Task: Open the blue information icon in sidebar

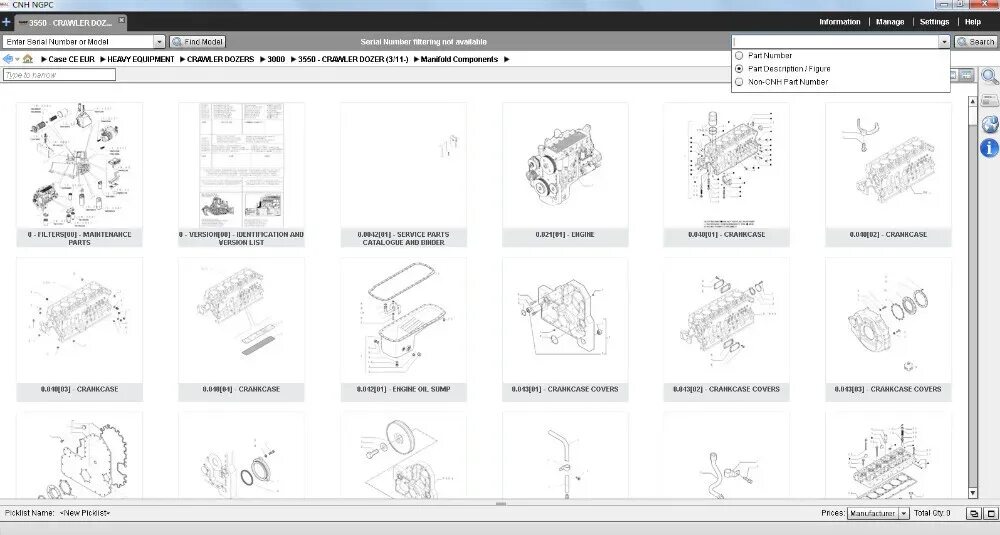Action: click(x=989, y=148)
